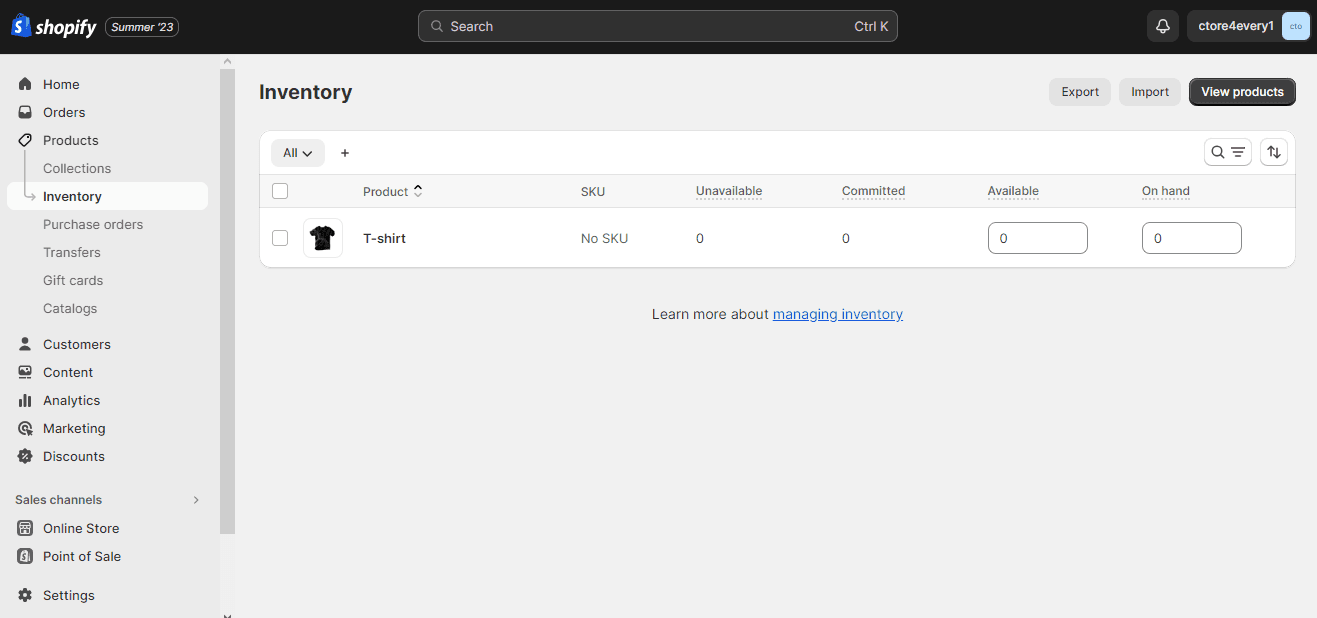Image resolution: width=1317 pixels, height=618 pixels.
Task: Click the Import button
Action: 1150,92
